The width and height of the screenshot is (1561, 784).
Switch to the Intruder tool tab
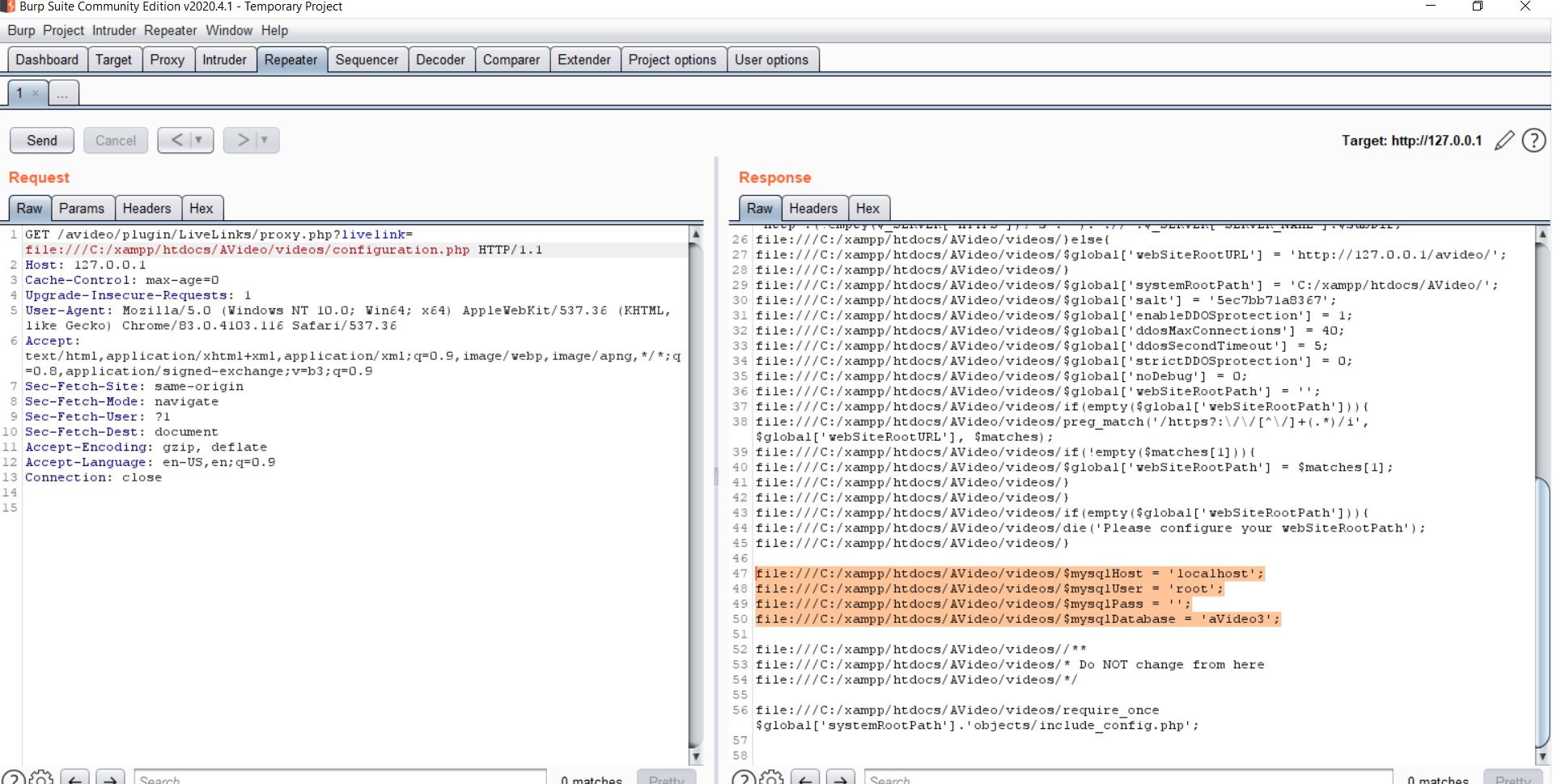(x=224, y=60)
